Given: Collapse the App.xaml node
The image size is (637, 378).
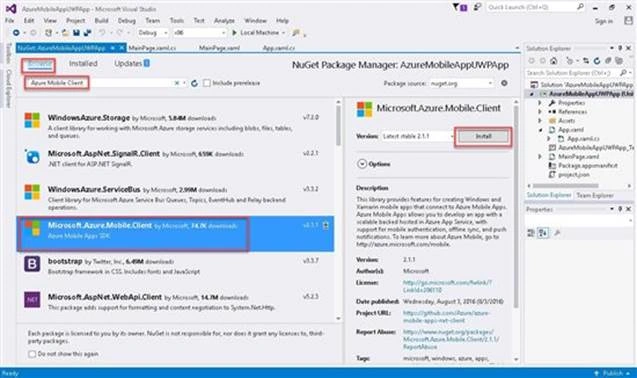Looking at the screenshot, I should click(540, 130).
